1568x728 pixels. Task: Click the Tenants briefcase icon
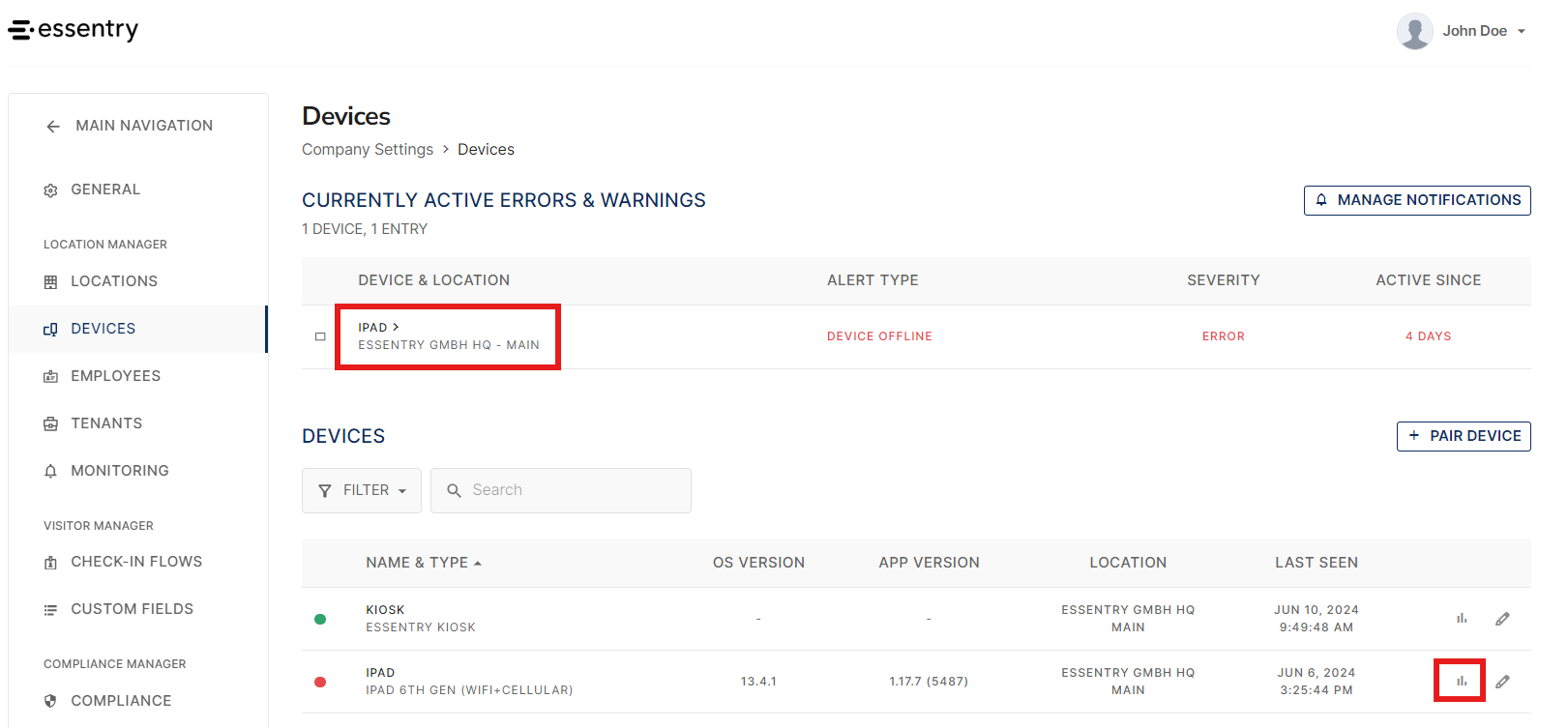tap(50, 424)
